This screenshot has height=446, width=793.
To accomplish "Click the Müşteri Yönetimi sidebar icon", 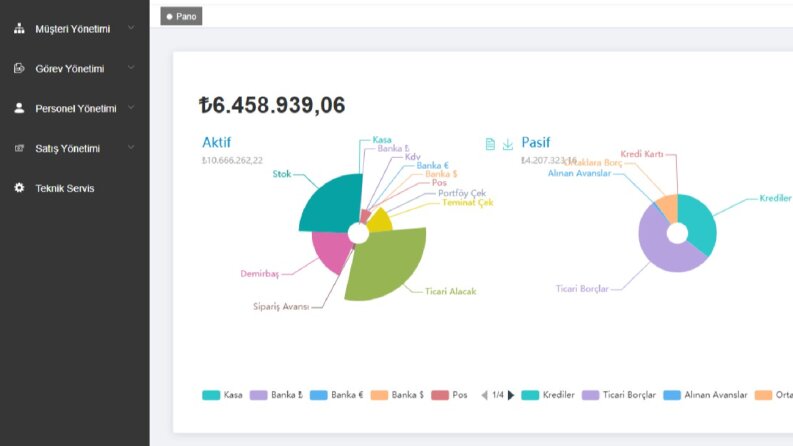I will tap(19, 28).
